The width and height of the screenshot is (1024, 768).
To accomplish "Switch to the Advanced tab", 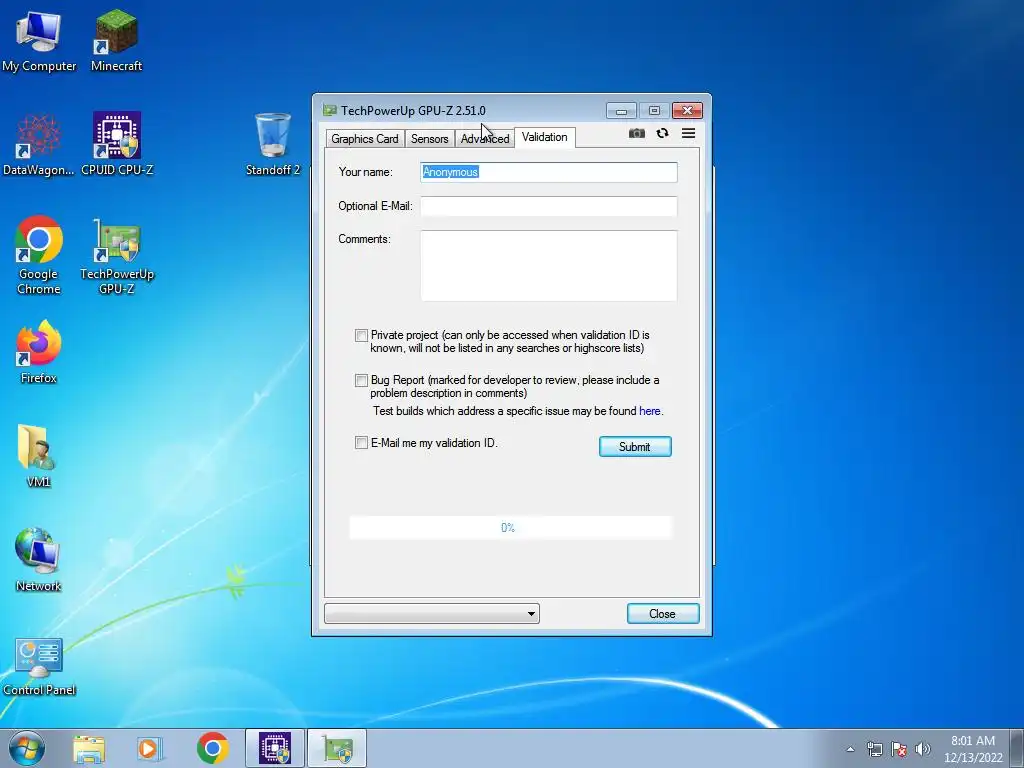I will [x=485, y=138].
